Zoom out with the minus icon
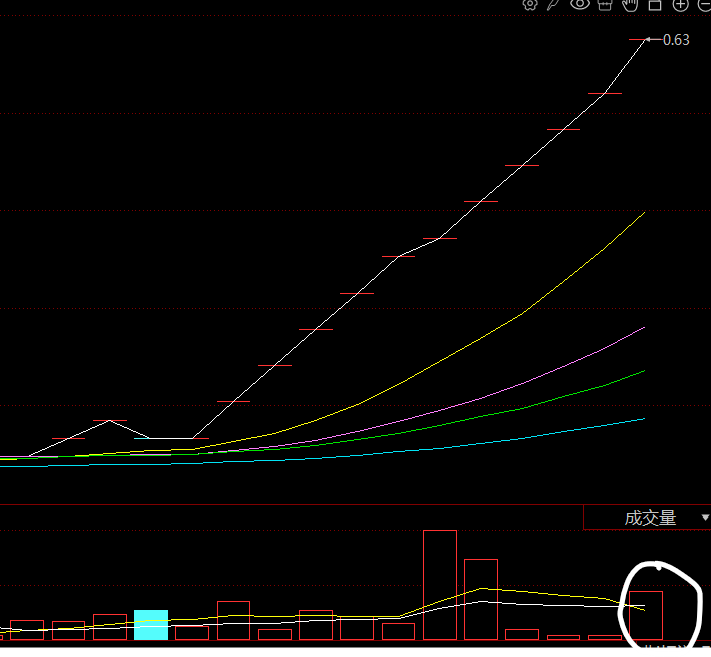Image resolution: width=711 pixels, height=657 pixels. (704, 5)
